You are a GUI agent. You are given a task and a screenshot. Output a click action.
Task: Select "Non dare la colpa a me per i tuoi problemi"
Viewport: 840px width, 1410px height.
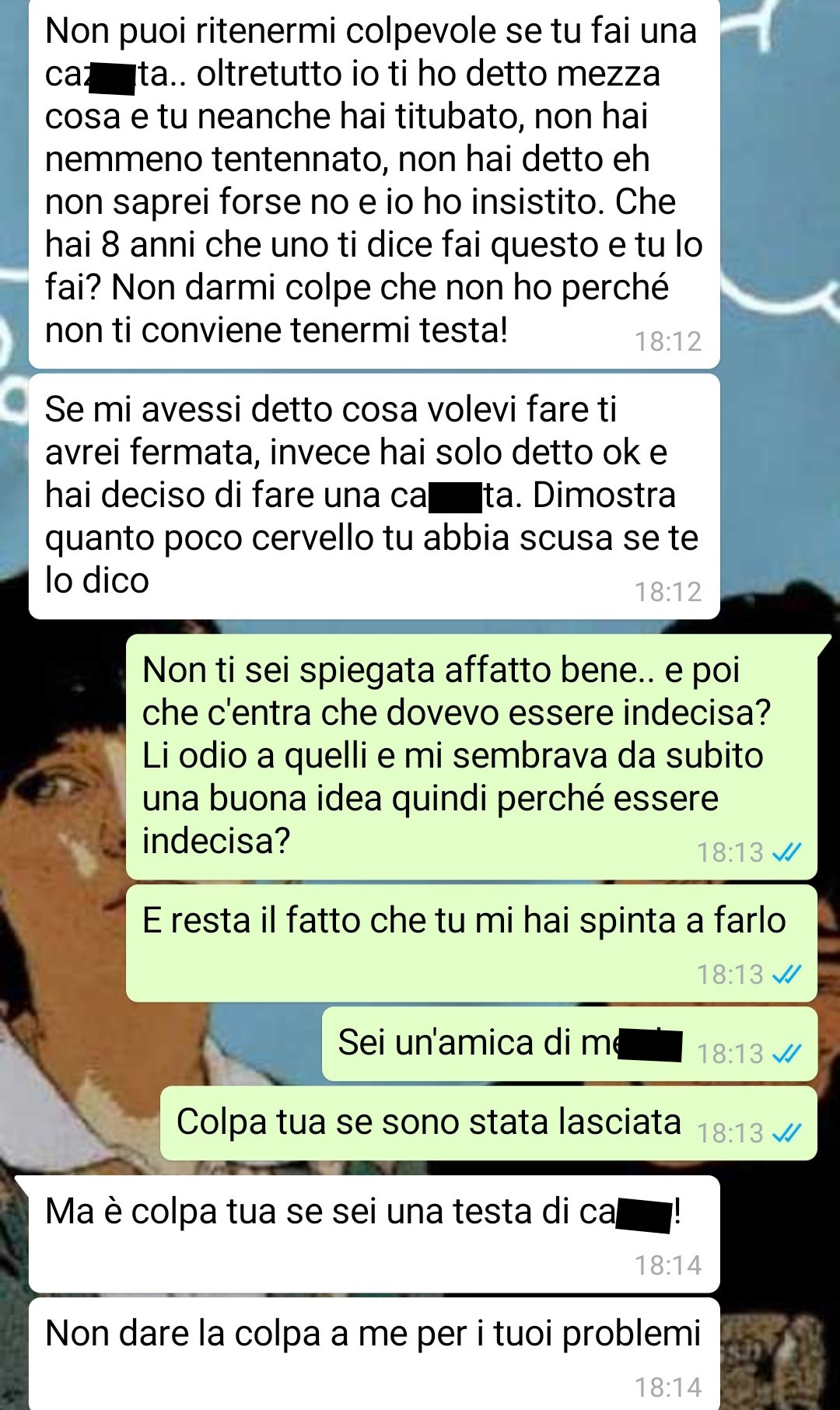click(374, 1354)
